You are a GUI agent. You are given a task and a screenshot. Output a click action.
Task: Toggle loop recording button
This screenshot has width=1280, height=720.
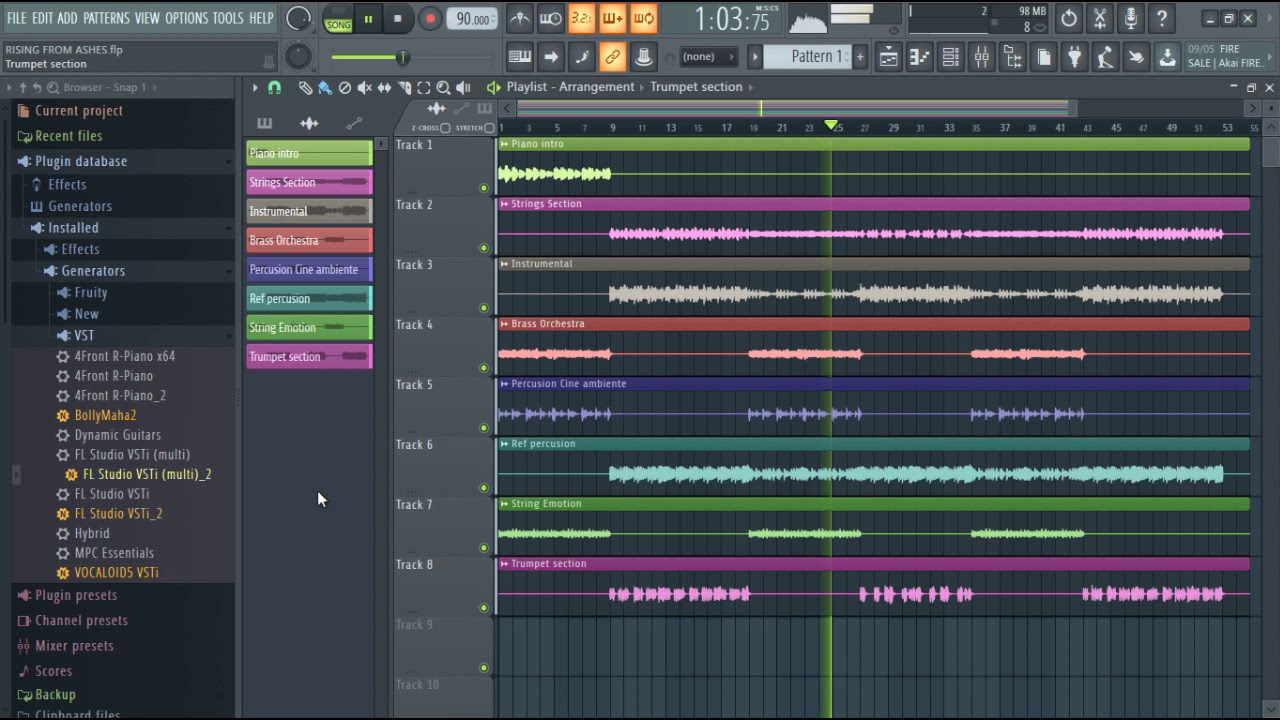coord(643,18)
